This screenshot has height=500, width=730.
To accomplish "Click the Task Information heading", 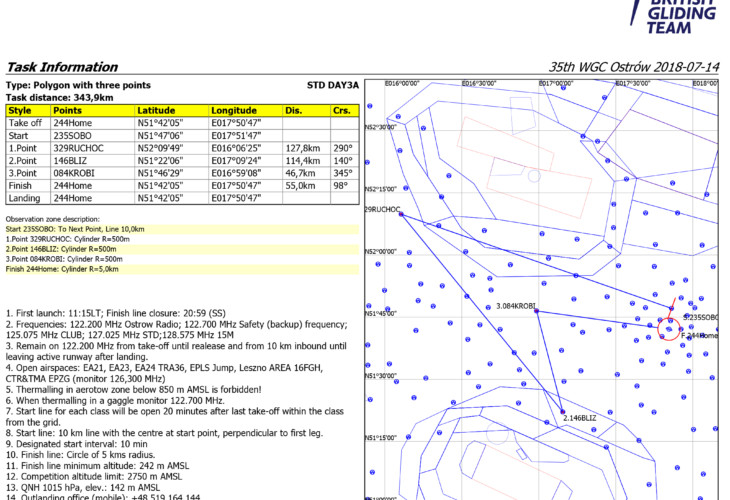I will [x=62, y=68].
